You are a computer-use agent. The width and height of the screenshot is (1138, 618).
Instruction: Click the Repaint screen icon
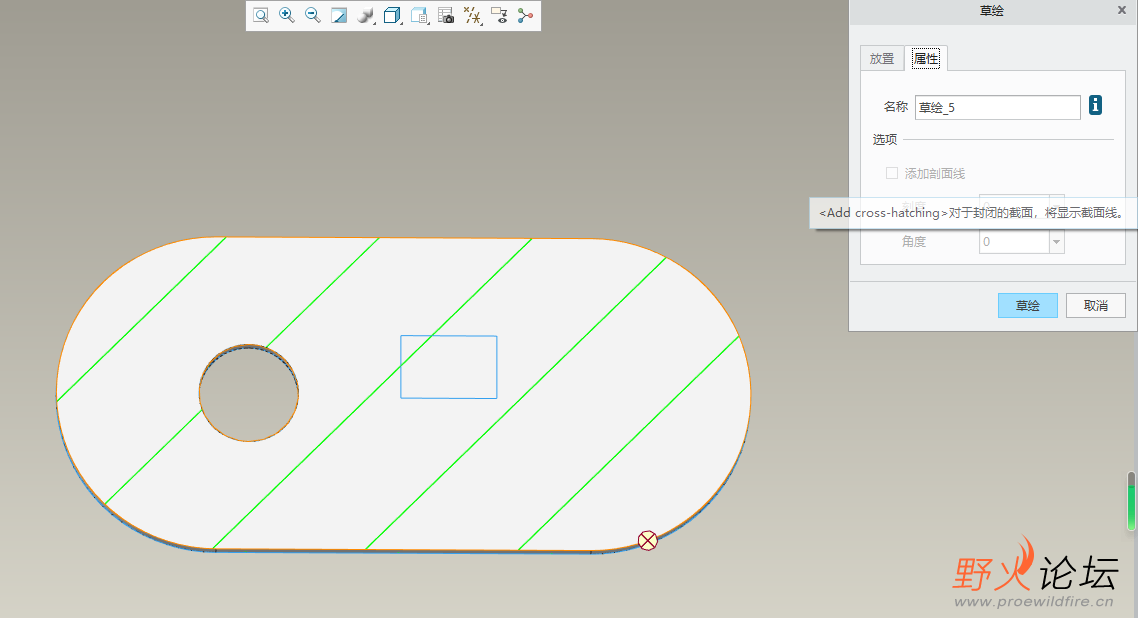(x=339, y=15)
